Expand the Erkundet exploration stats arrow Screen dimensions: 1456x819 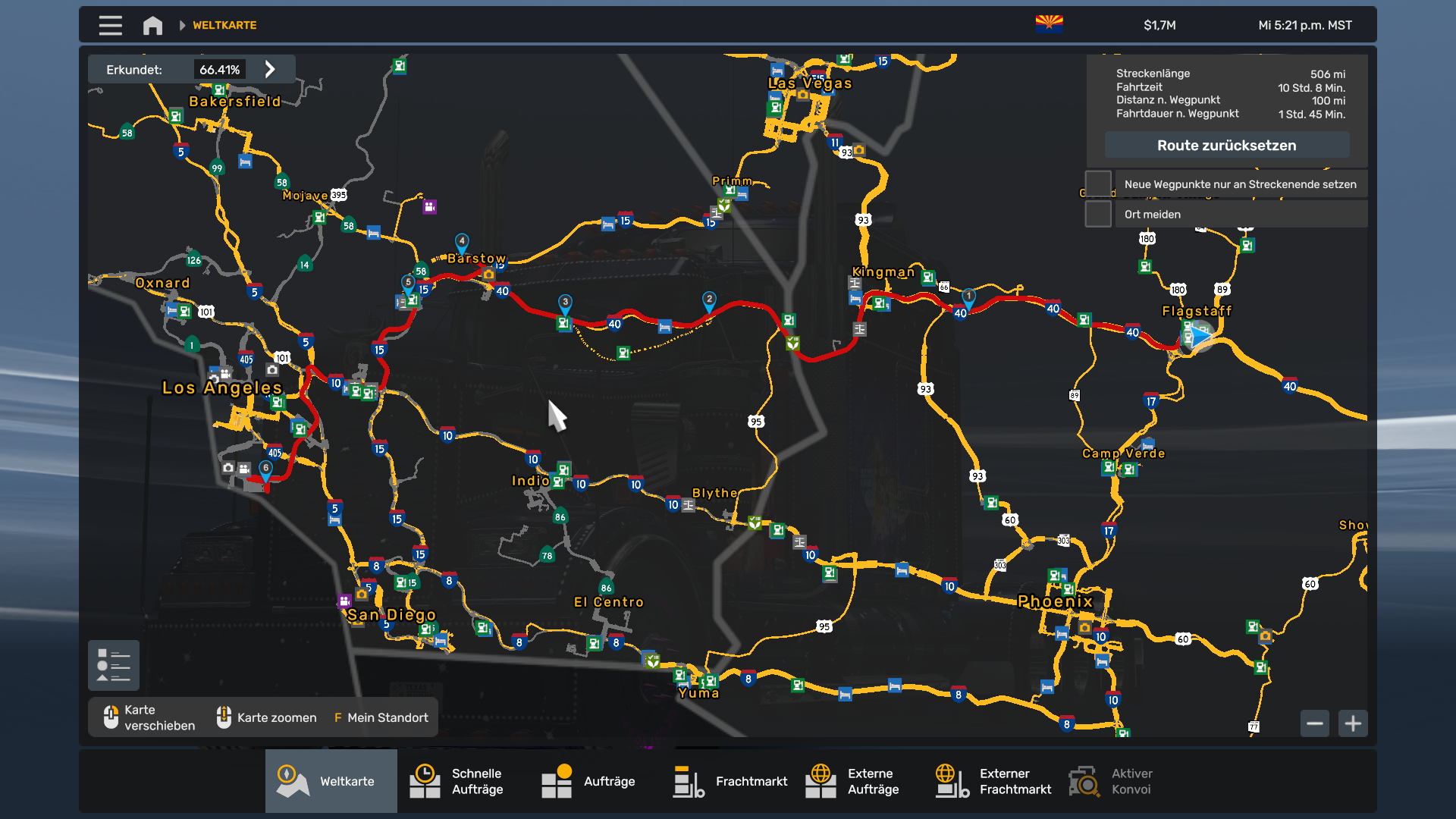[x=270, y=69]
